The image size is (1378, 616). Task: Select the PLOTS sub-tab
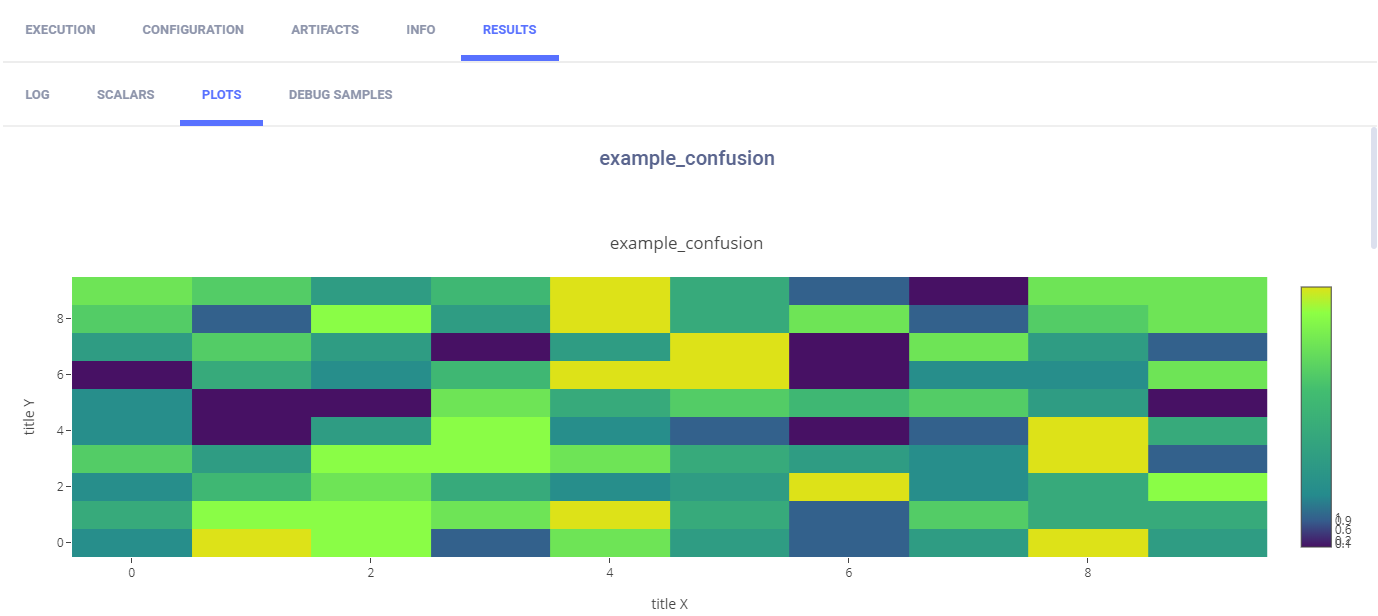(221, 95)
